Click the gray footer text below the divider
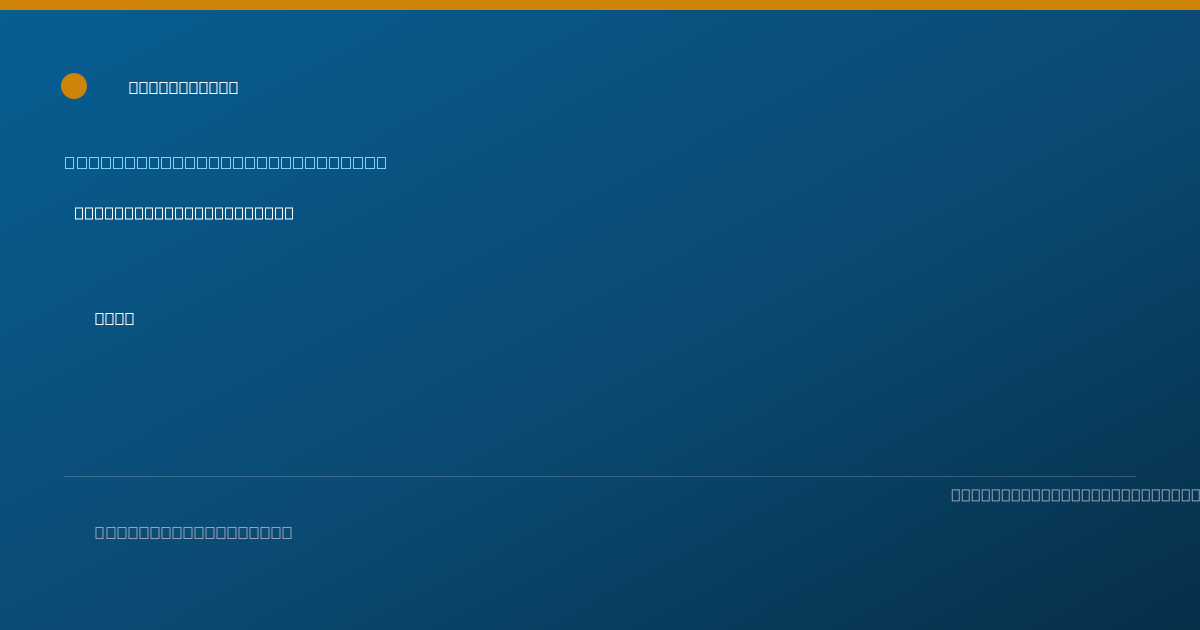1200x630 pixels. (x=193, y=532)
